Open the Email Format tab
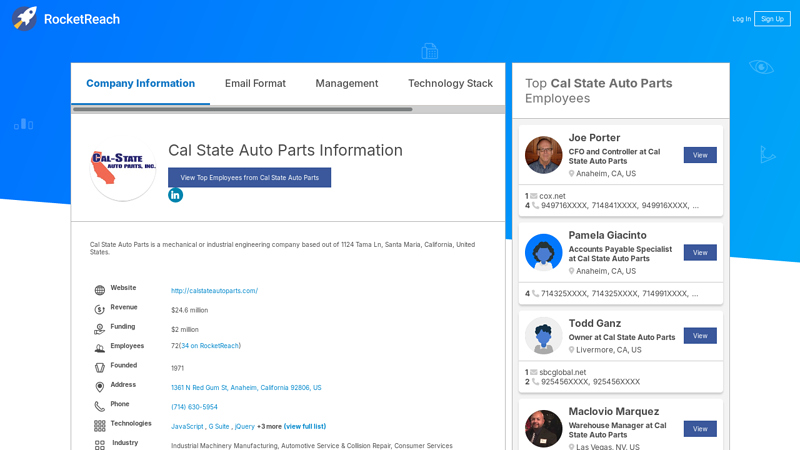Viewport: 800px width, 450px height. point(255,83)
